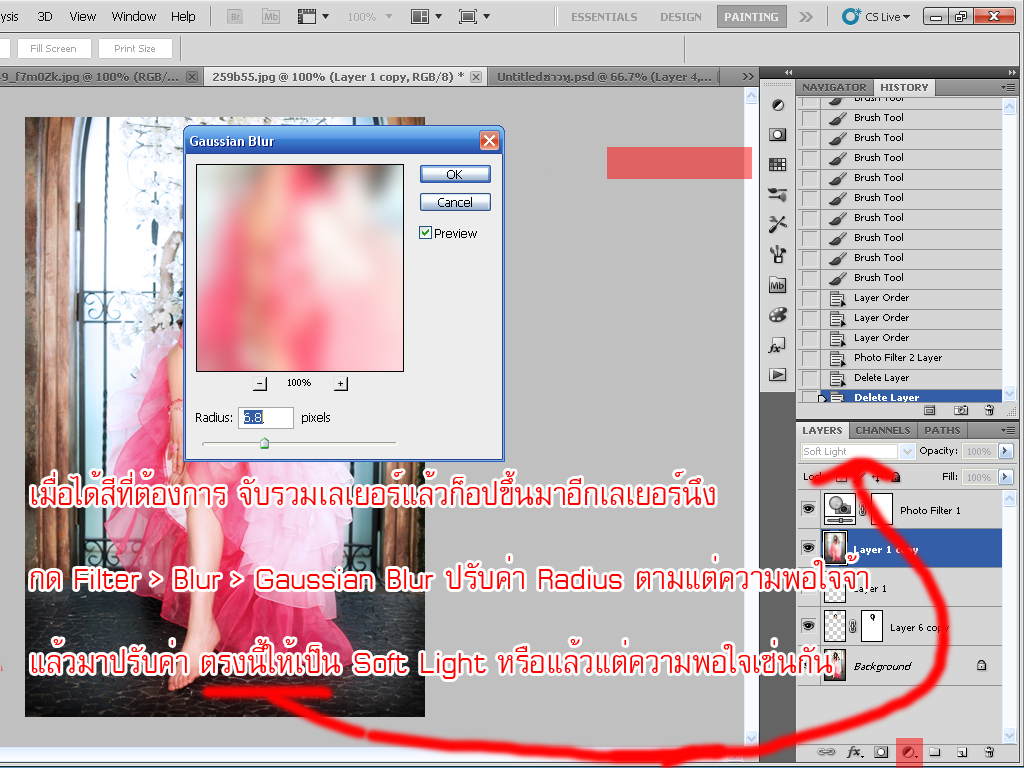Click the Fill Screen button
Image resolution: width=1024 pixels, height=768 pixels.
click(53, 48)
